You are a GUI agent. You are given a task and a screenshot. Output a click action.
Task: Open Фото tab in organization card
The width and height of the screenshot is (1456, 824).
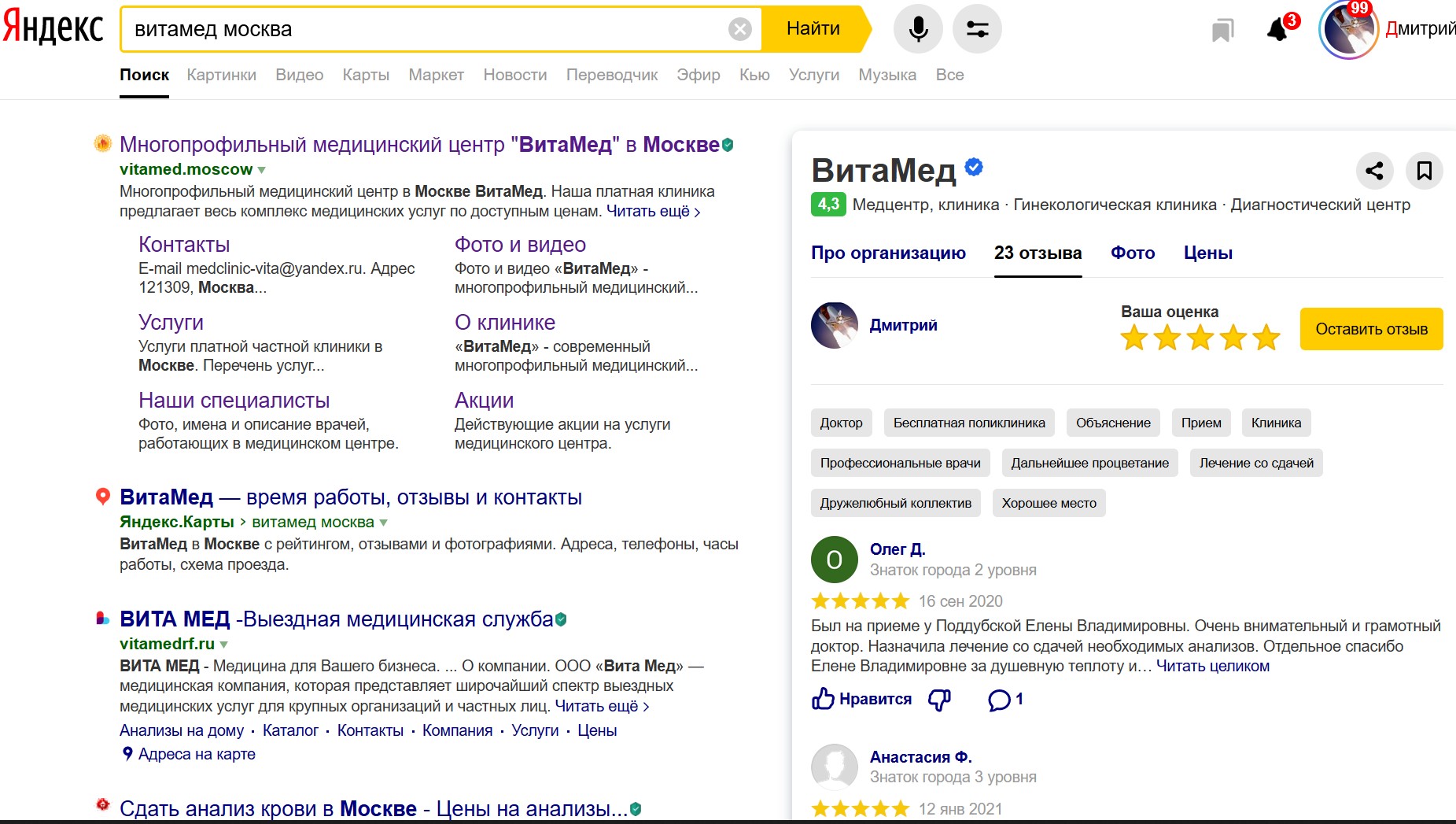[1133, 253]
